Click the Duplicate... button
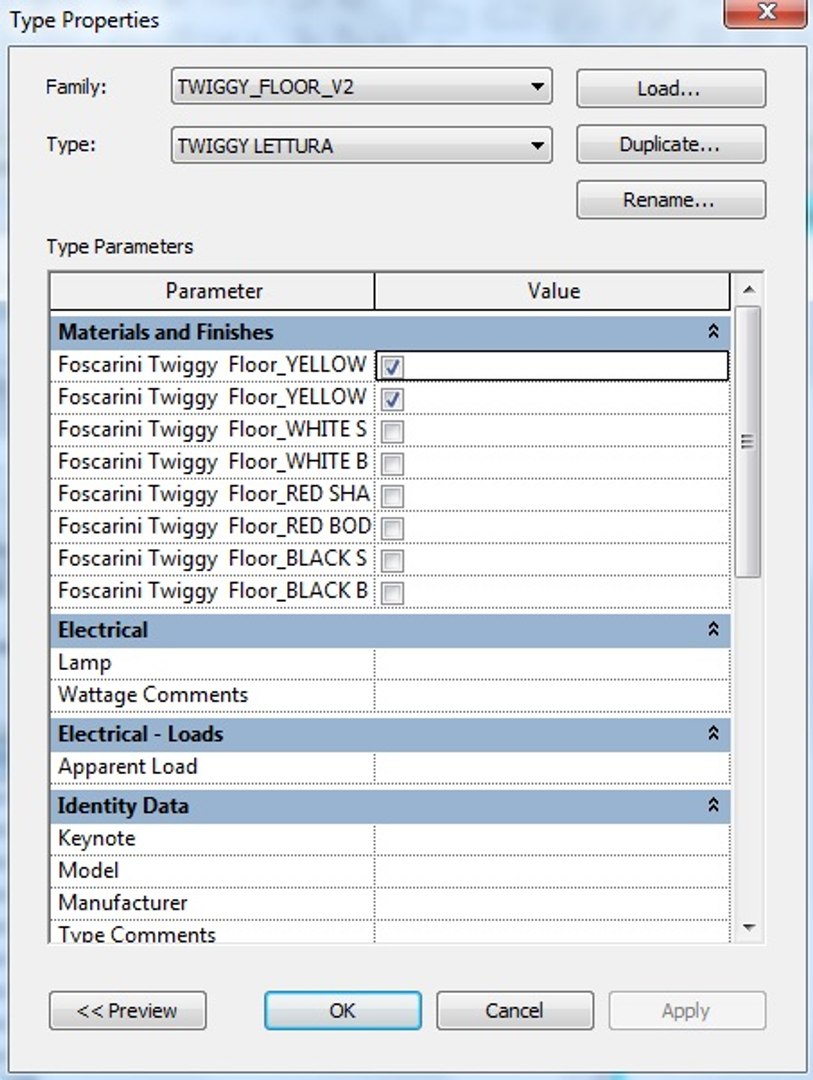Image resolution: width=813 pixels, height=1080 pixels. (670, 145)
